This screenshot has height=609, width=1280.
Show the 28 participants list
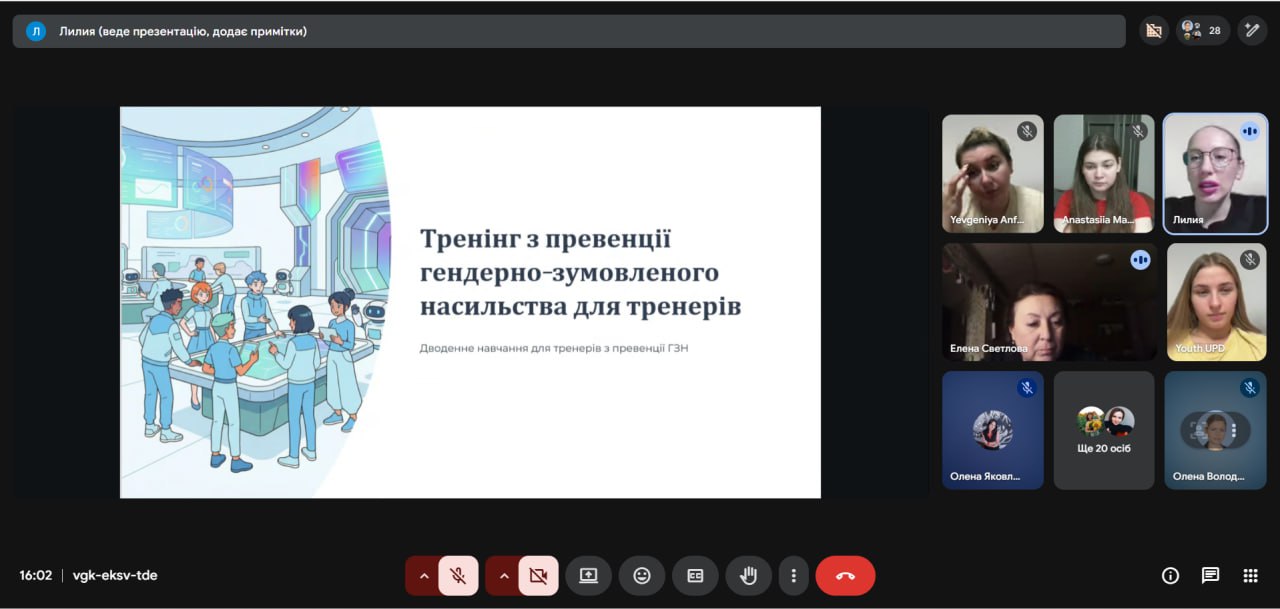[x=1202, y=30]
